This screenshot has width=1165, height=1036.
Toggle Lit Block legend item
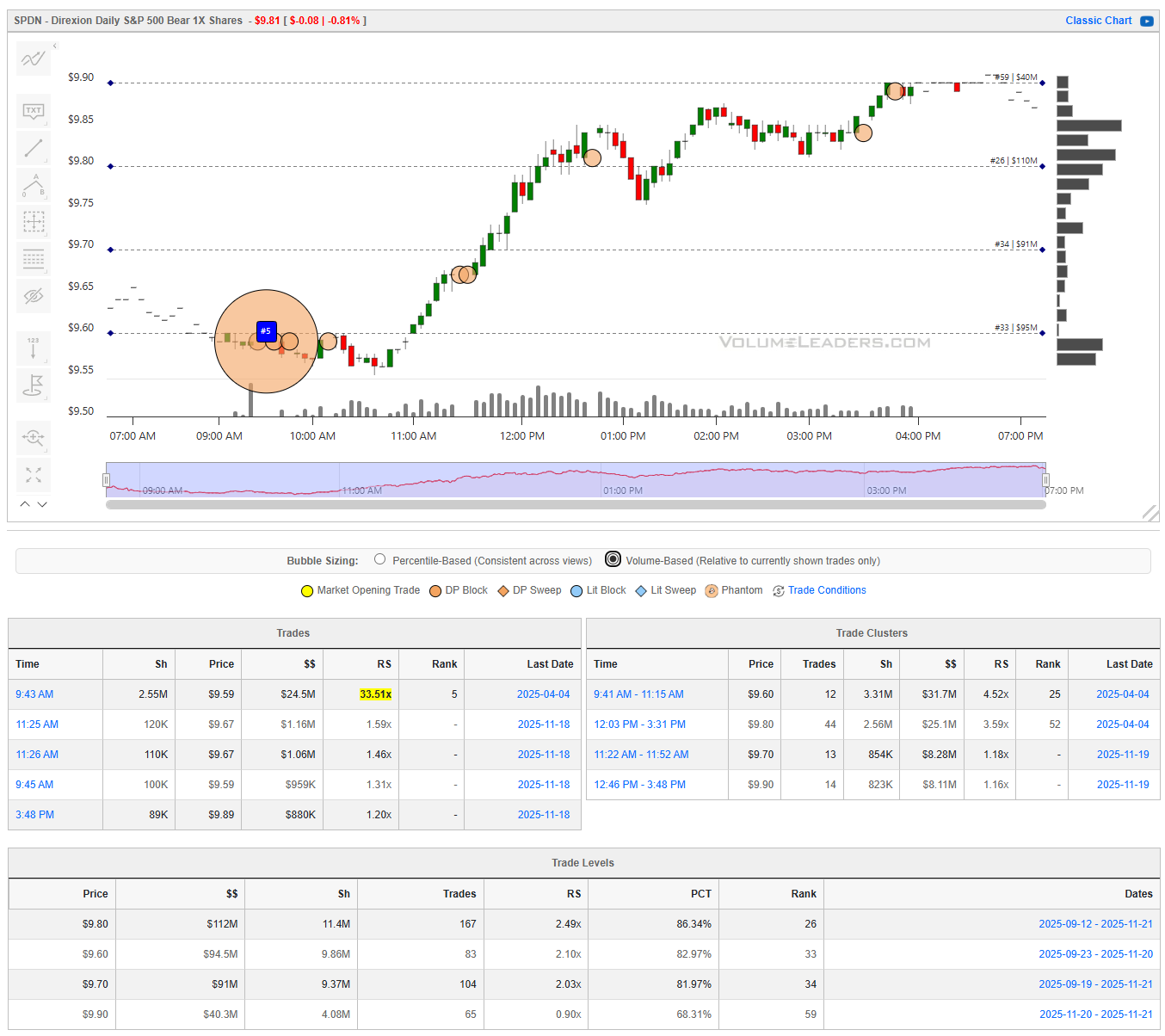coord(598,590)
